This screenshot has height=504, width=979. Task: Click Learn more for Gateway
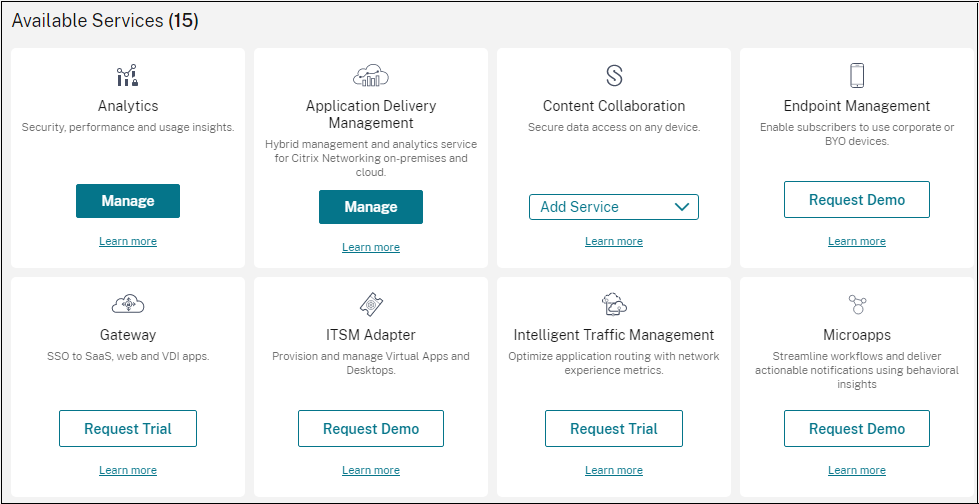click(128, 470)
